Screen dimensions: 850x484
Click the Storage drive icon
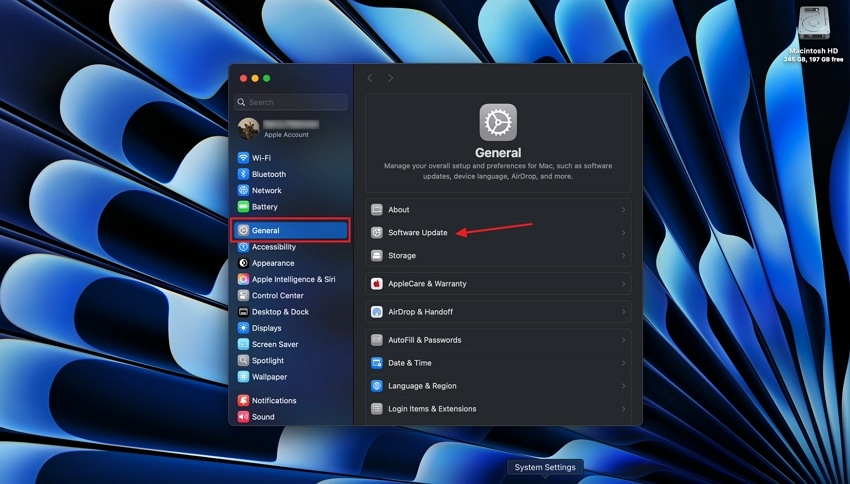click(x=377, y=255)
